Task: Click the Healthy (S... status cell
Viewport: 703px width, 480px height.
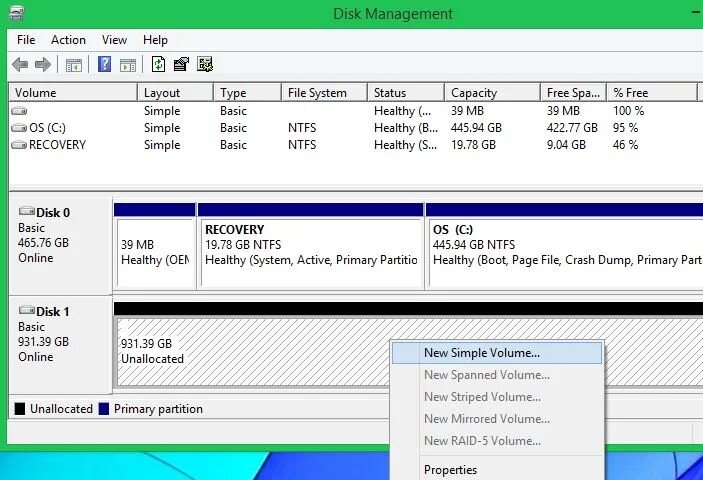Action: point(405,145)
